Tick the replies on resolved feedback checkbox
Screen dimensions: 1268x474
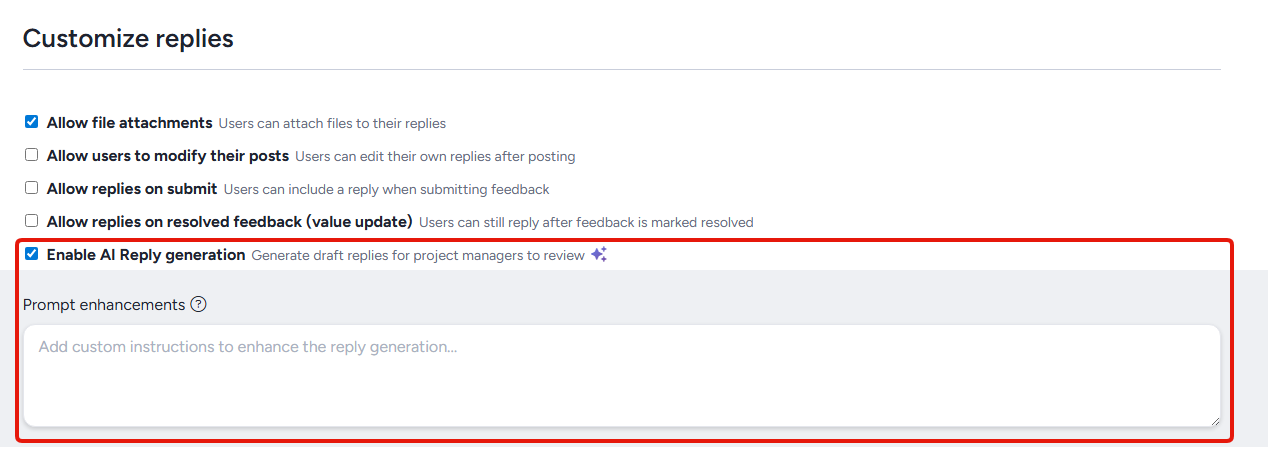[x=32, y=221]
